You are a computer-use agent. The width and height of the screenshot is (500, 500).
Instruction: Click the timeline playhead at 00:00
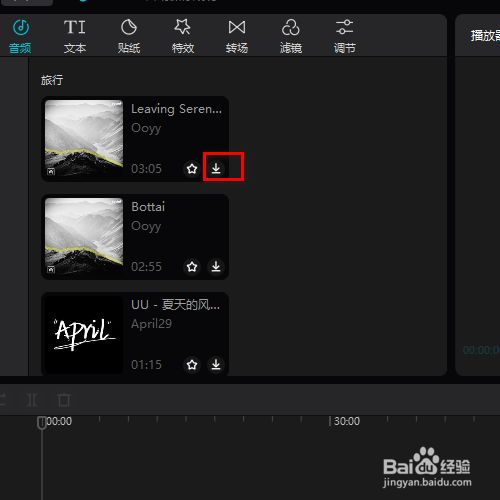(42, 422)
